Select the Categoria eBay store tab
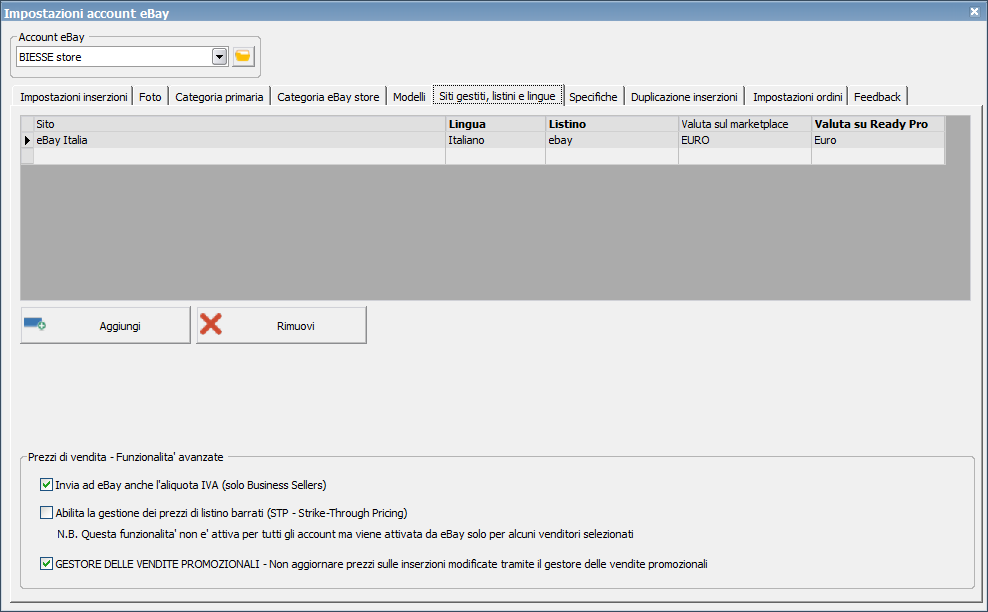 click(328, 96)
